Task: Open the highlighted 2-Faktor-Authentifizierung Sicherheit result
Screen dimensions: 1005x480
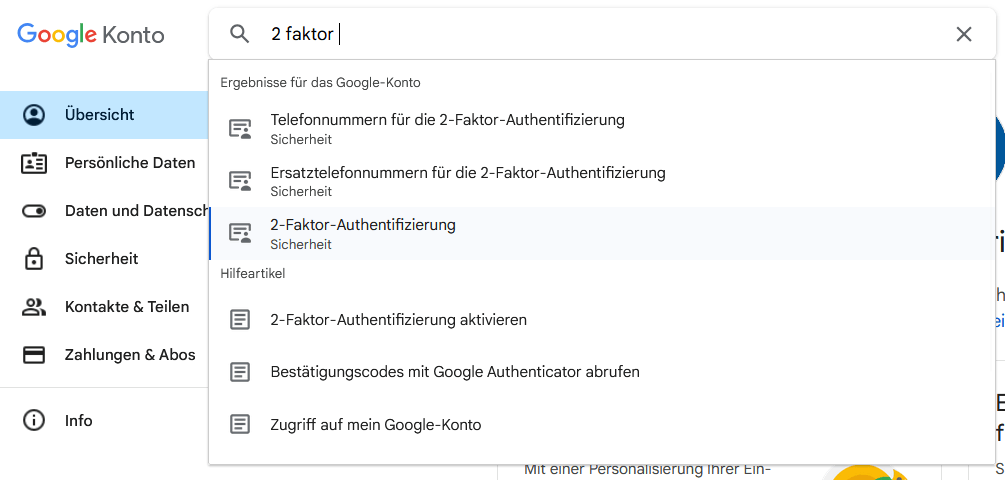Action: tap(363, 233)
